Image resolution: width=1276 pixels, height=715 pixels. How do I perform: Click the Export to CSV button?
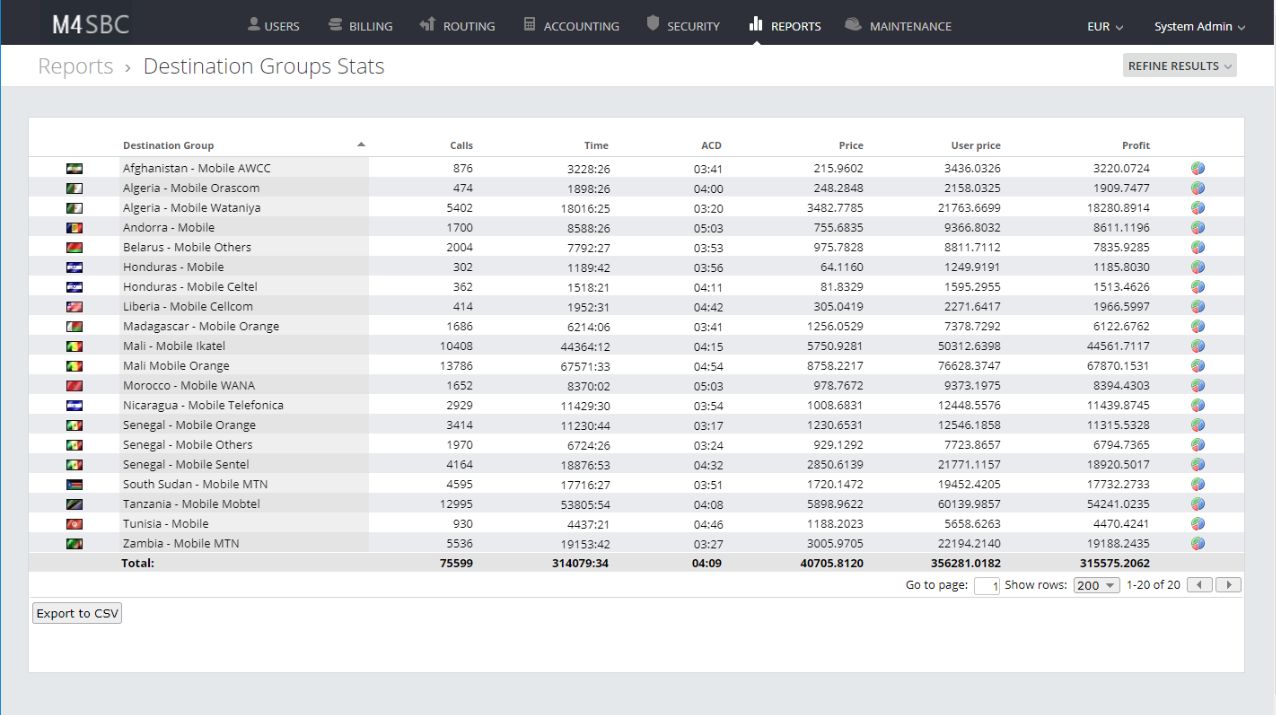click(x=76, y=612)
